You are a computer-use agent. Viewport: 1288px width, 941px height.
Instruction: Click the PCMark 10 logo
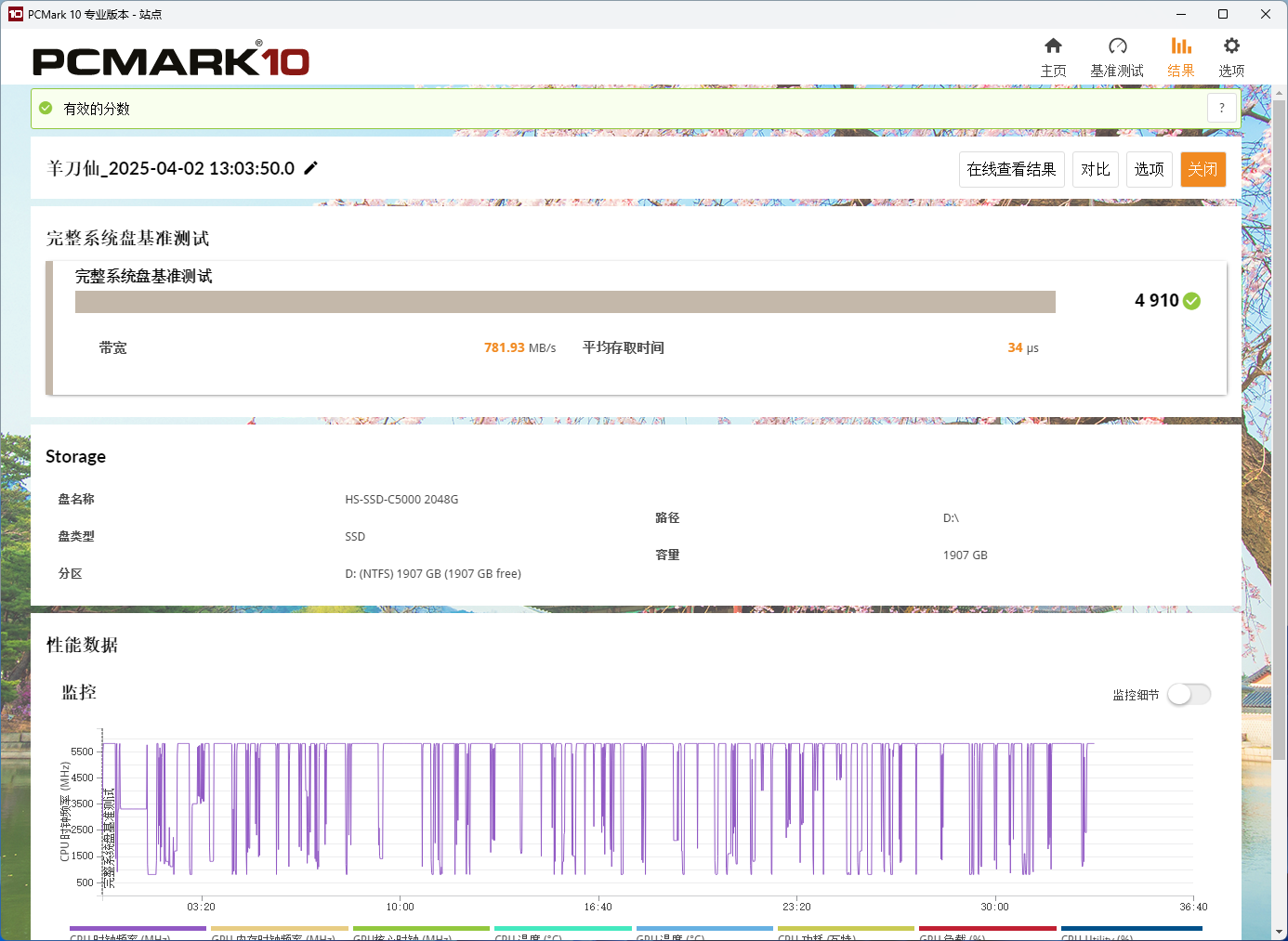(x=171, y=60)
